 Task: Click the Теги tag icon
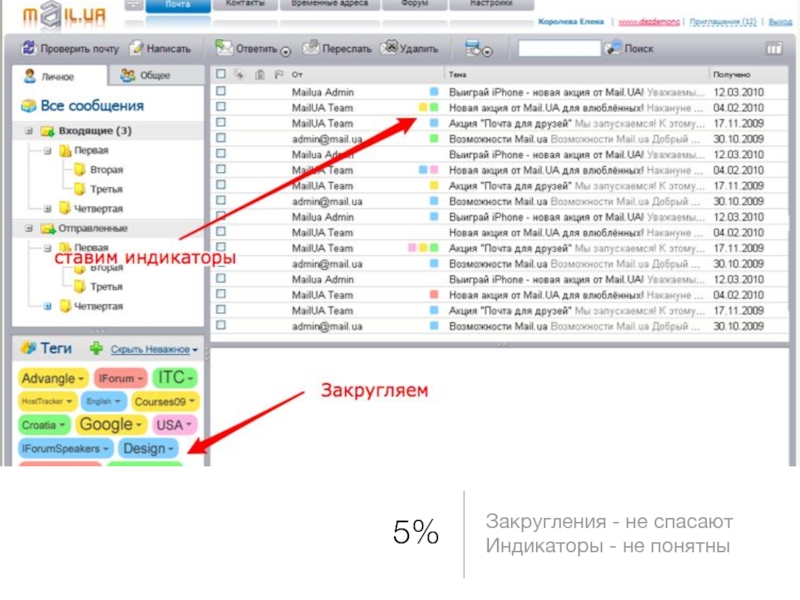(28, 348)
